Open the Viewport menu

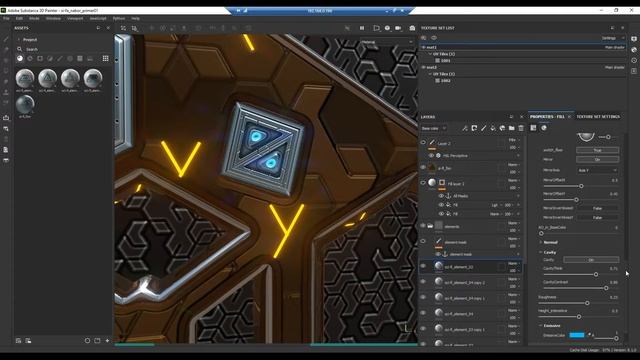coord(75,18)
